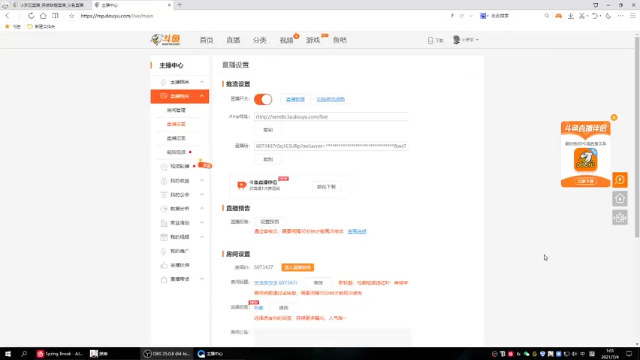Click the magnifier search icon in browser toolbar

click(547, 16)
